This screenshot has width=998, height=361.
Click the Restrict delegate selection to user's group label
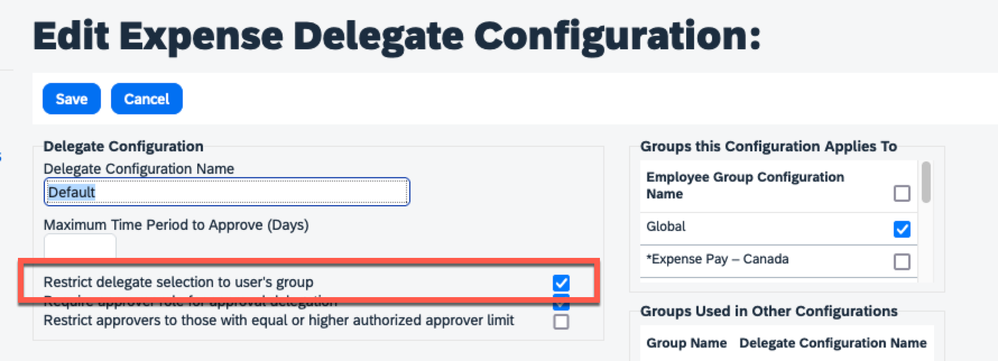178,281
